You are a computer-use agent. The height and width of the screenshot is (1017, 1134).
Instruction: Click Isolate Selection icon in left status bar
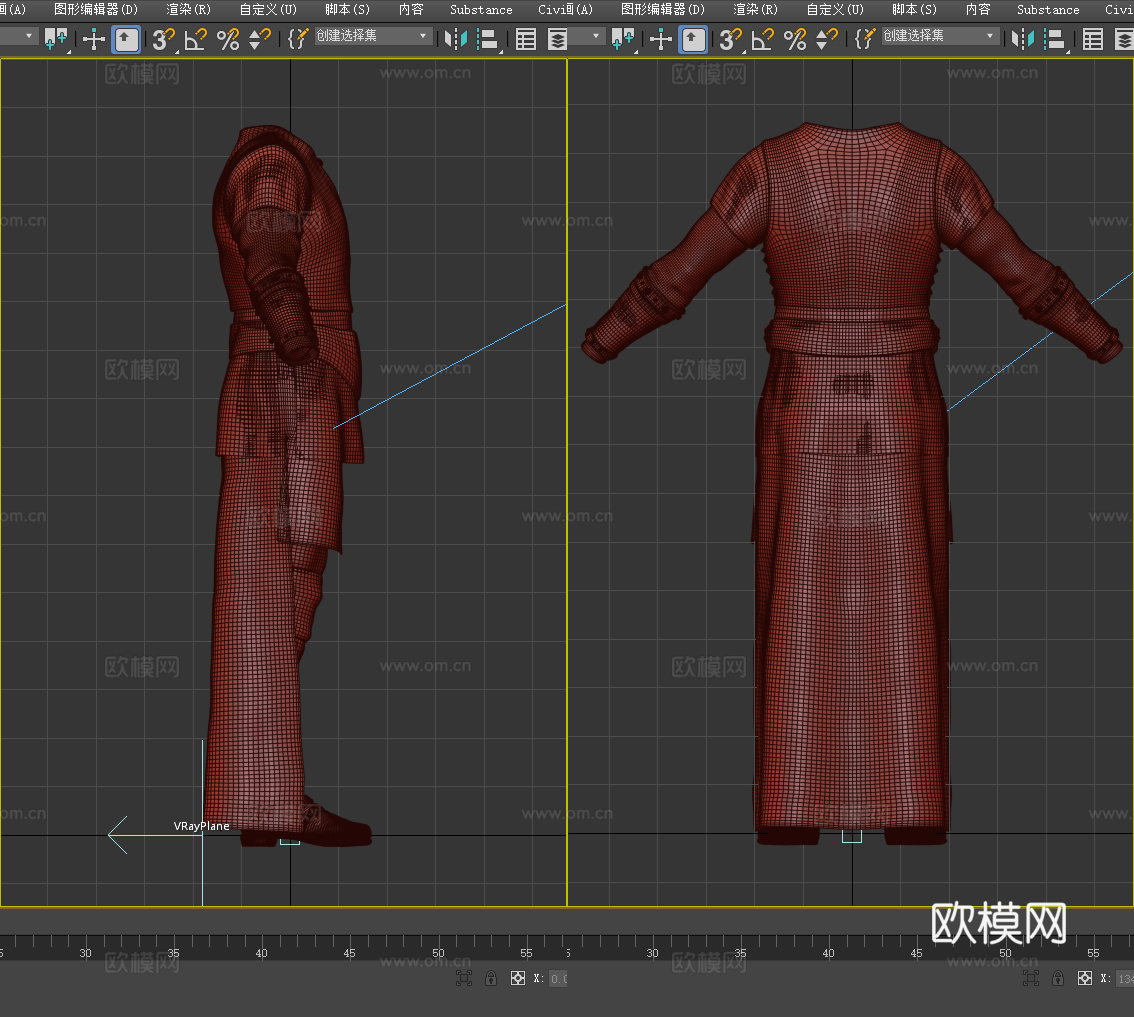pyautogui.click(x=464, y=979)
